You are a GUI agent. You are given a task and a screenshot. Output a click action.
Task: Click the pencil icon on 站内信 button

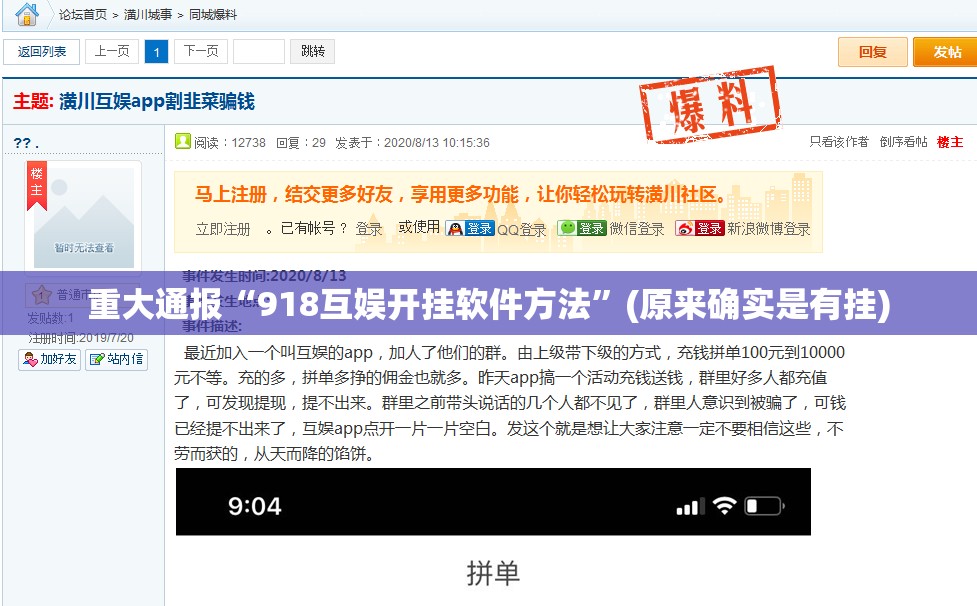pyautogui.click(x=97, y=358)
